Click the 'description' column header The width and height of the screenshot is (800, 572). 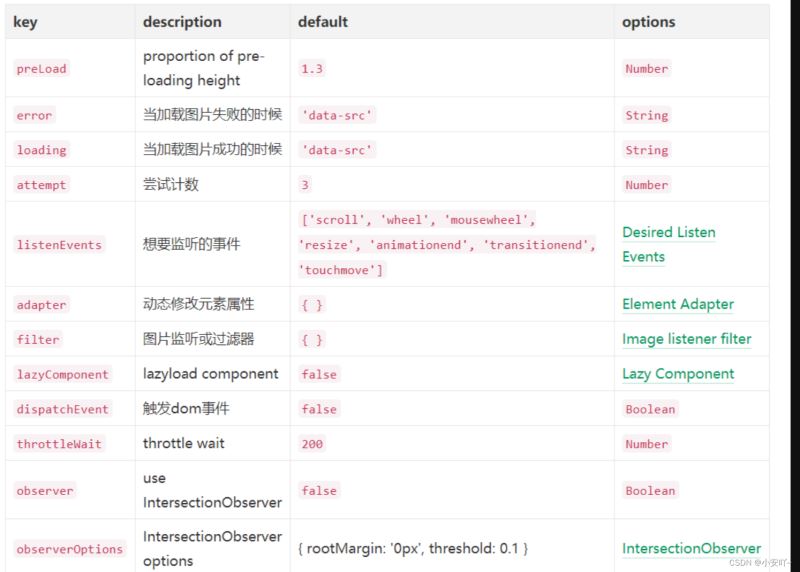click(182, 22)
